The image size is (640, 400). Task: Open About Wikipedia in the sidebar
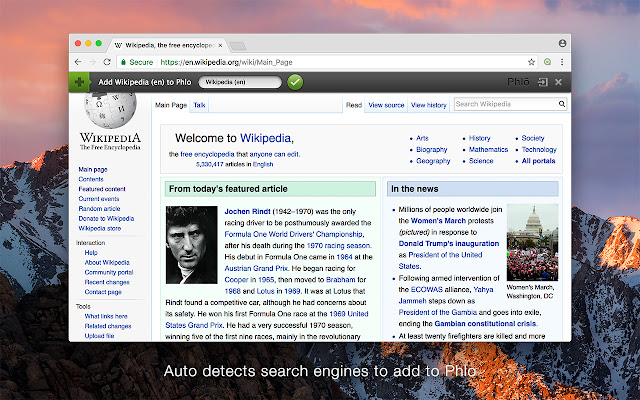(107, 262)
